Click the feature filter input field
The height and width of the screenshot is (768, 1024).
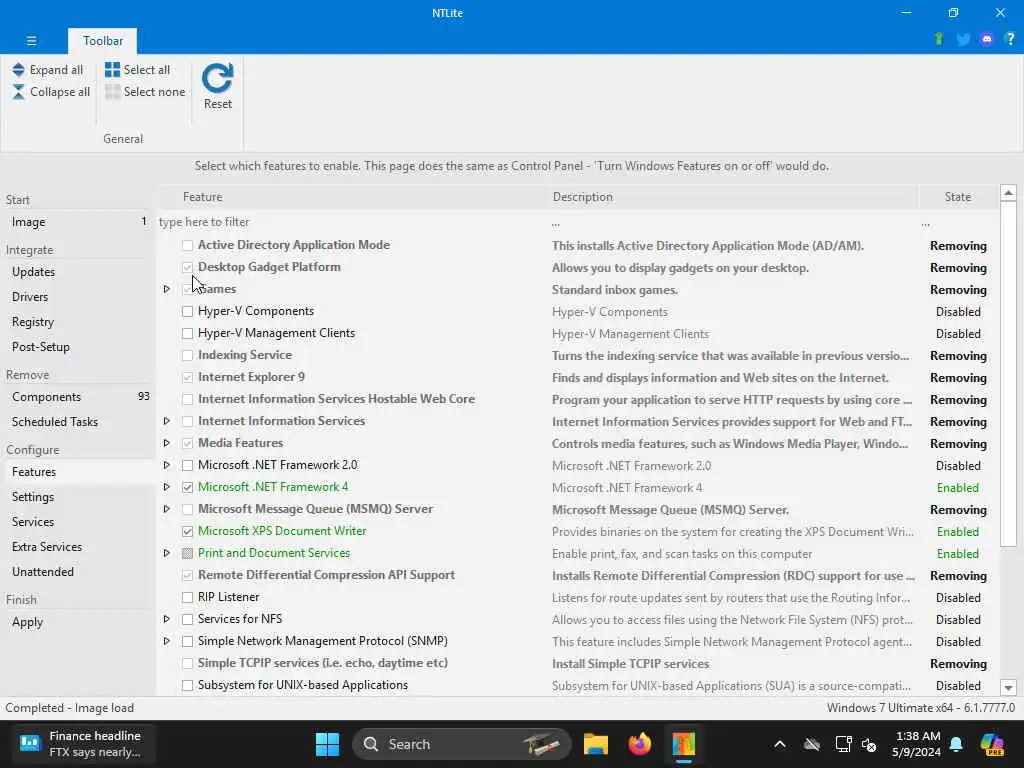tap(351, 222)
